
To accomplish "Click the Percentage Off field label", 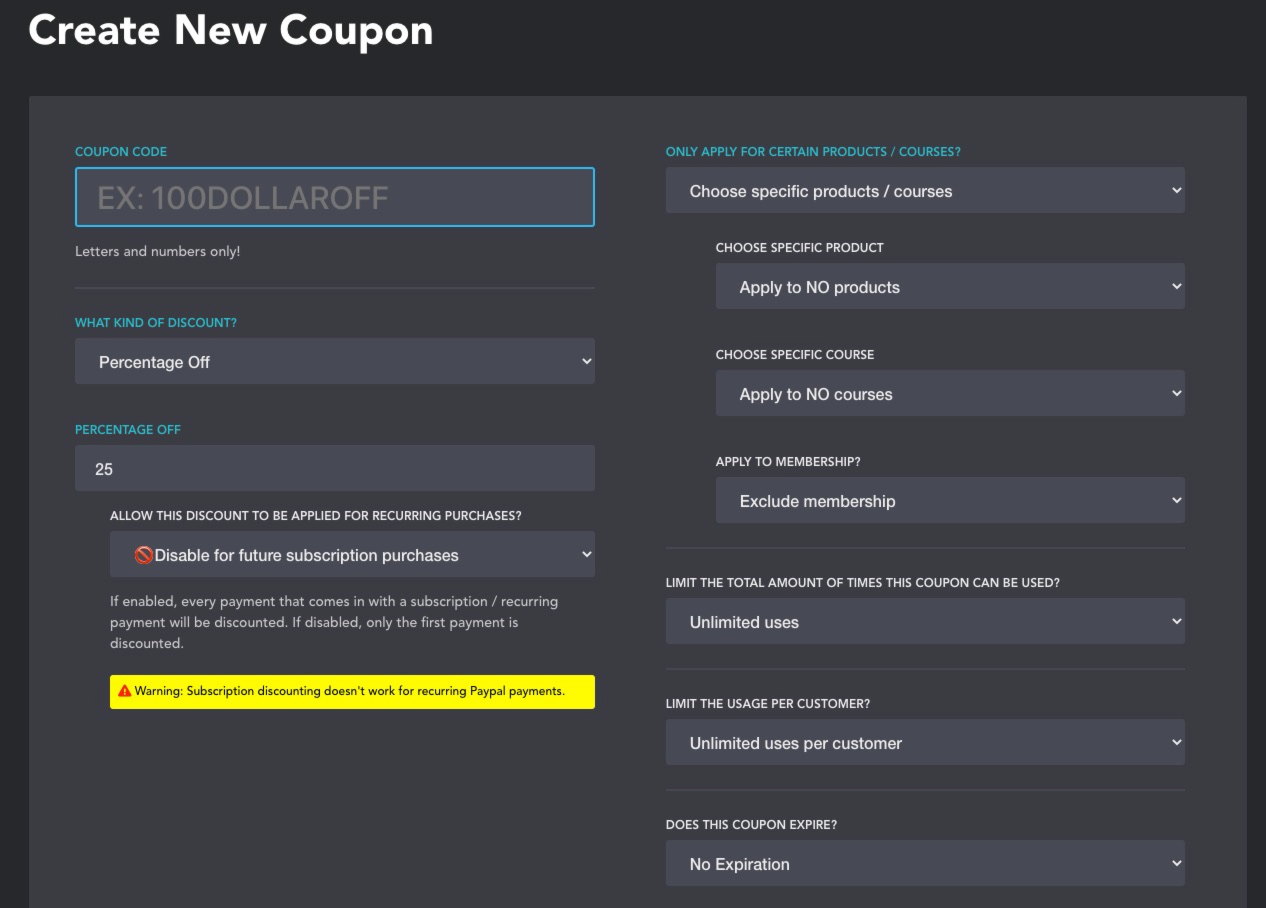I will [128, 430].
